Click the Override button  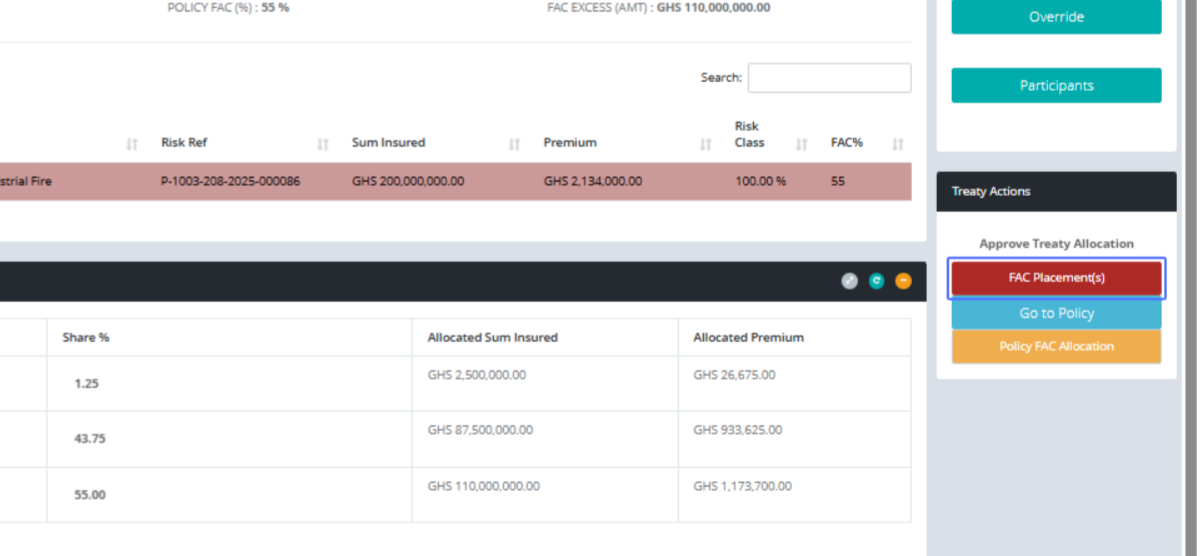click(1056, 17)
